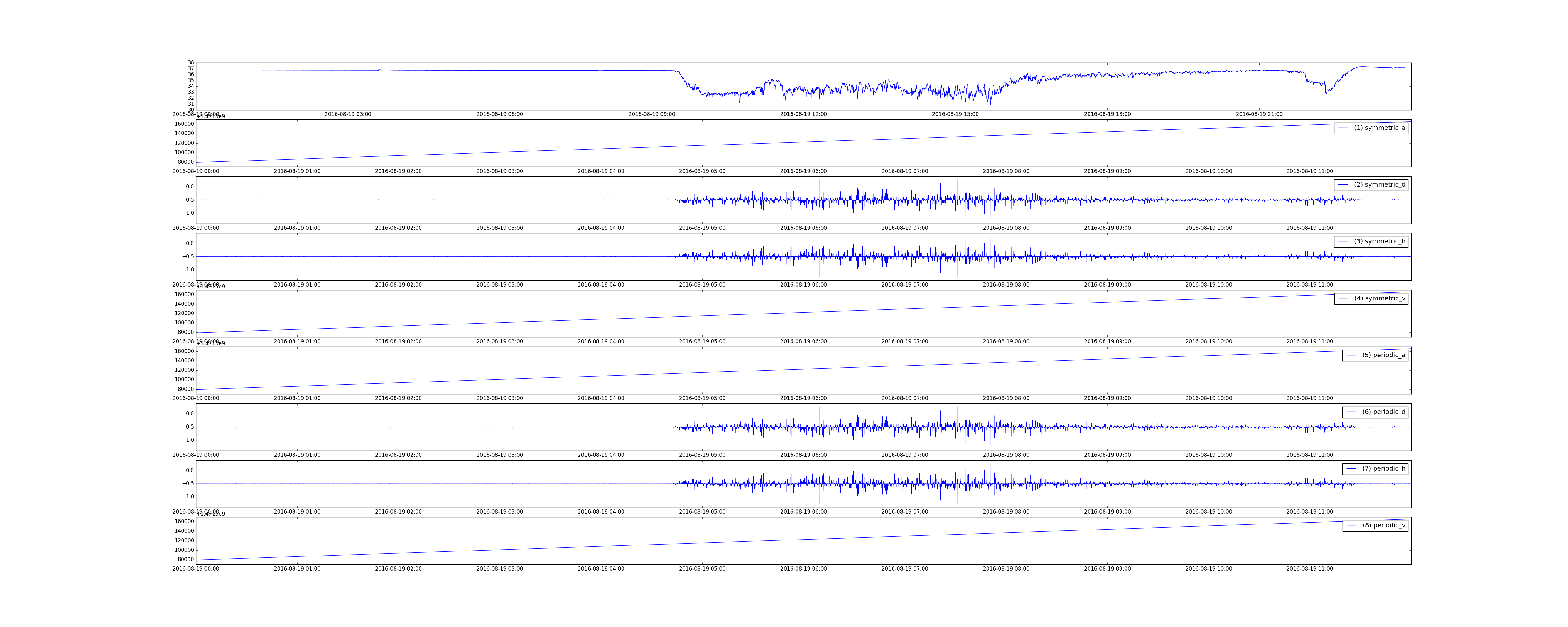1568x627 pixels.
Task: Click the "(1) symmetric_a" legend label
Action: coord(1379,128)
